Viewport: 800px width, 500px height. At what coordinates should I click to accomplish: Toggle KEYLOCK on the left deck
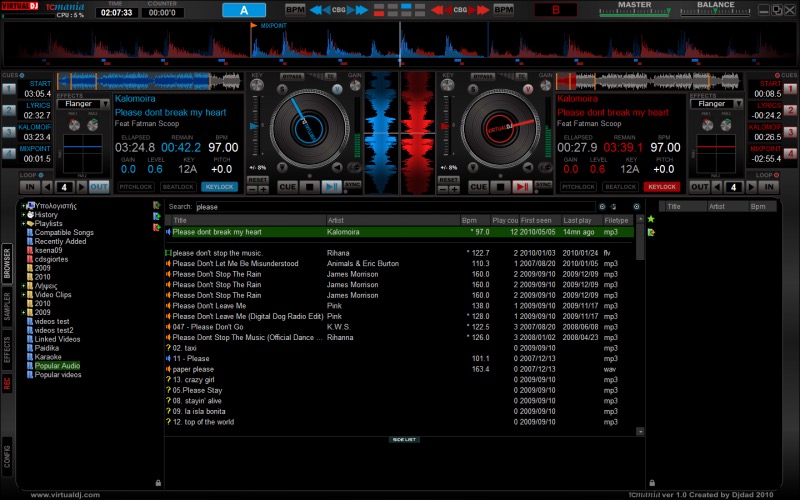click(x=220, y=187)
